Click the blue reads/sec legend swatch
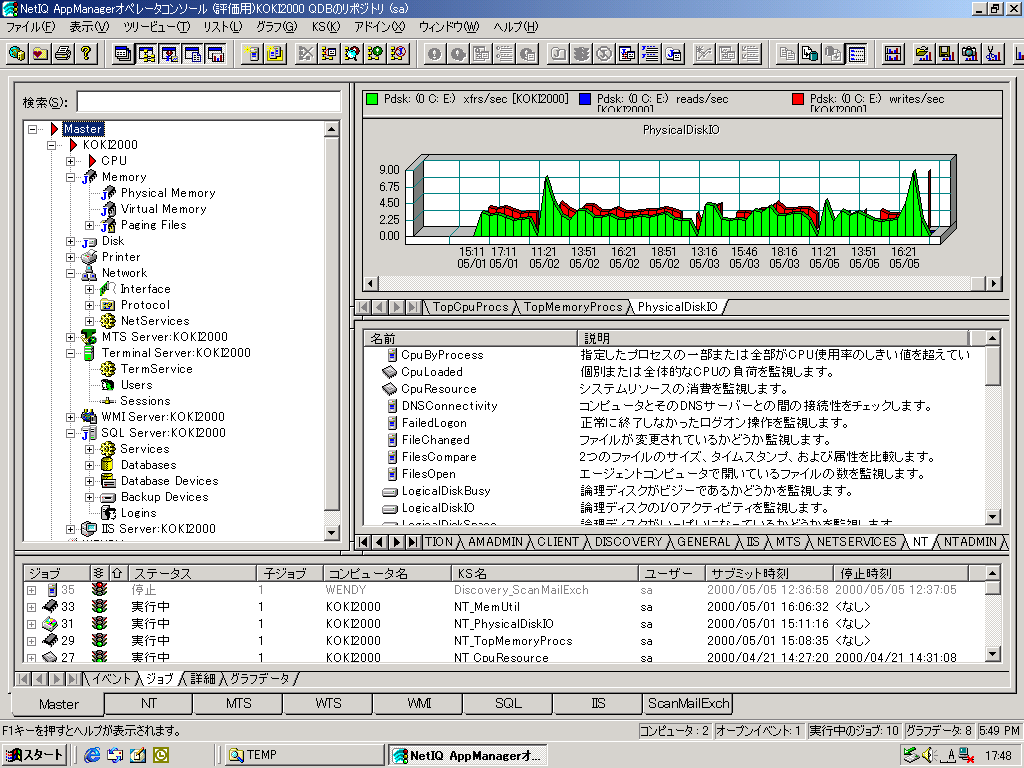Viewport: 1024px width, 768px height. (585, 99)
